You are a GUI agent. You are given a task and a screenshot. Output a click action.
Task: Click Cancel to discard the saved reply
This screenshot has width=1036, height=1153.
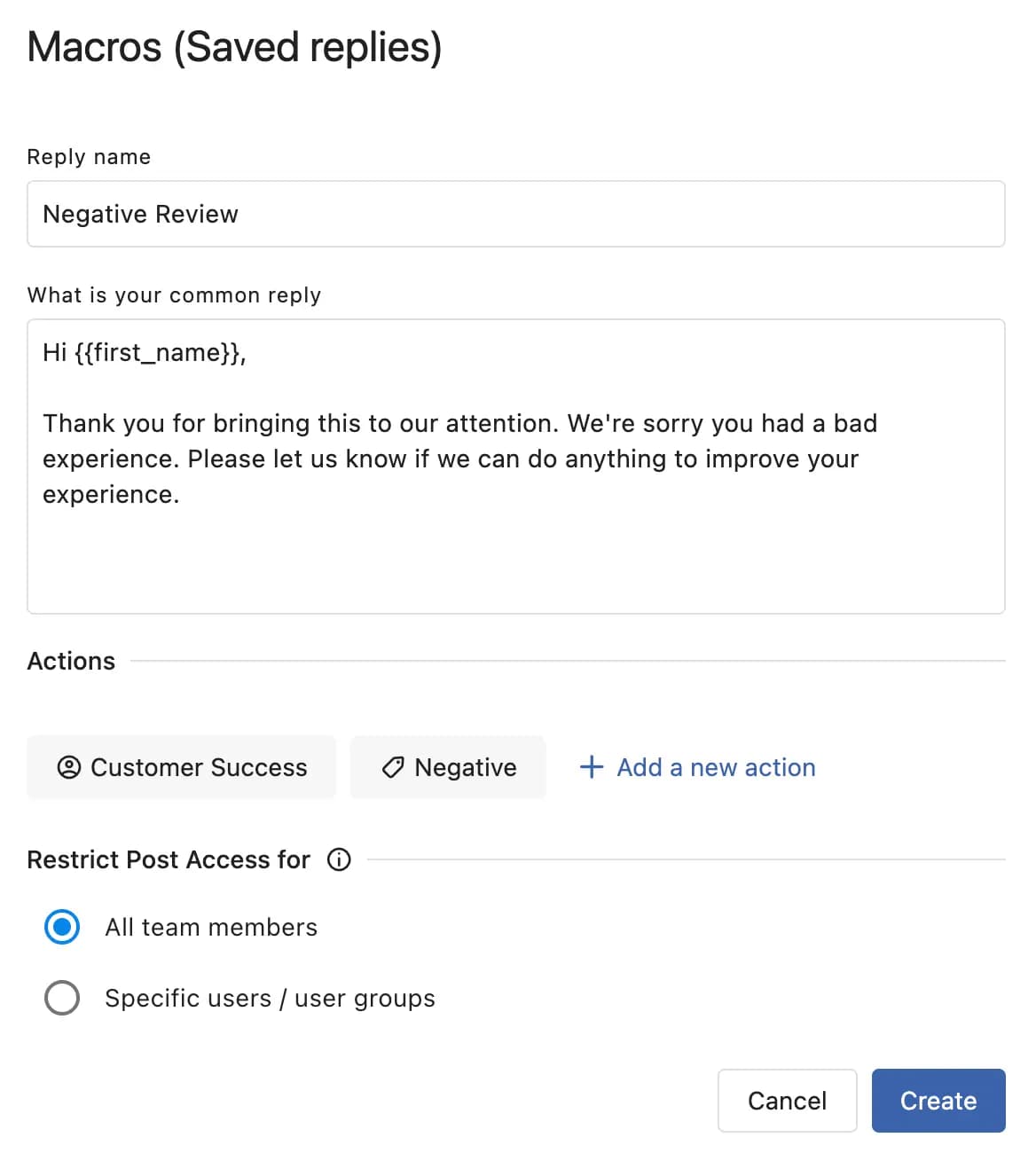[787, 1101]
